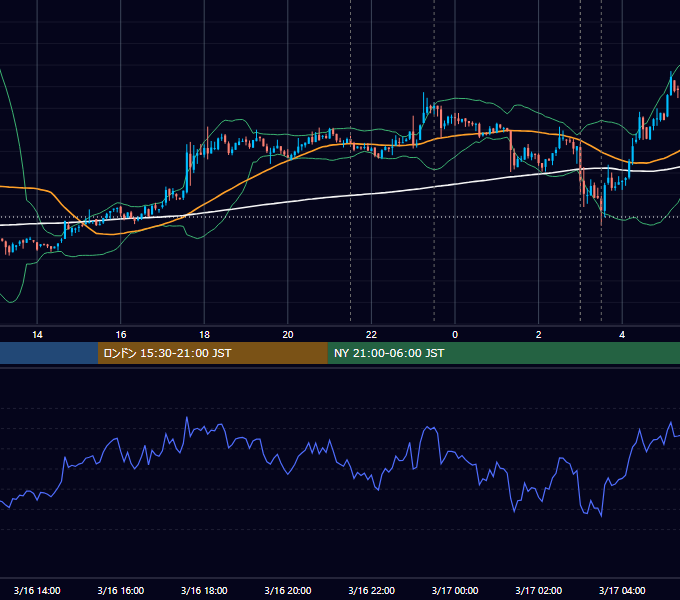Click the 22 hour axis label
680x600 pixels.
(371, 335)
